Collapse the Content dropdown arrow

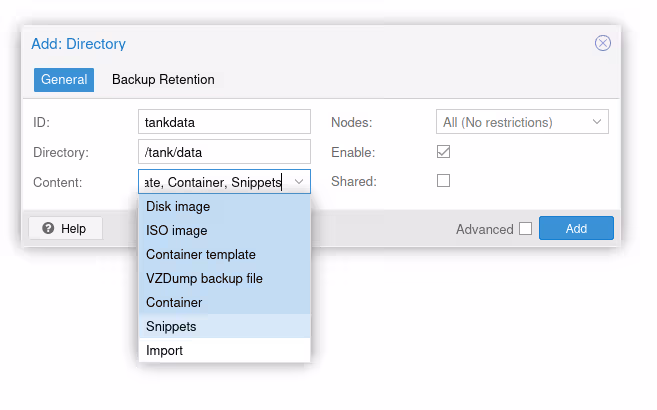pos(299,182)
